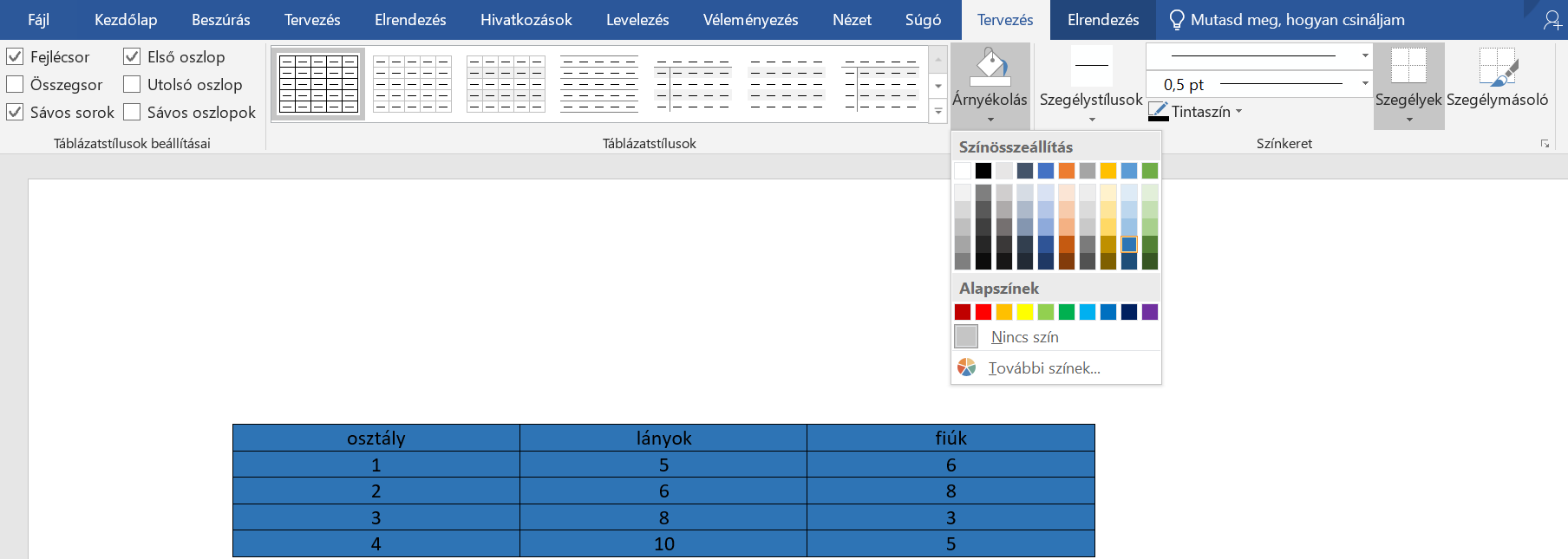Enable the Összegsor checkbox
The height and width of the screenshot is (559, 1568).
coord(15,84)
